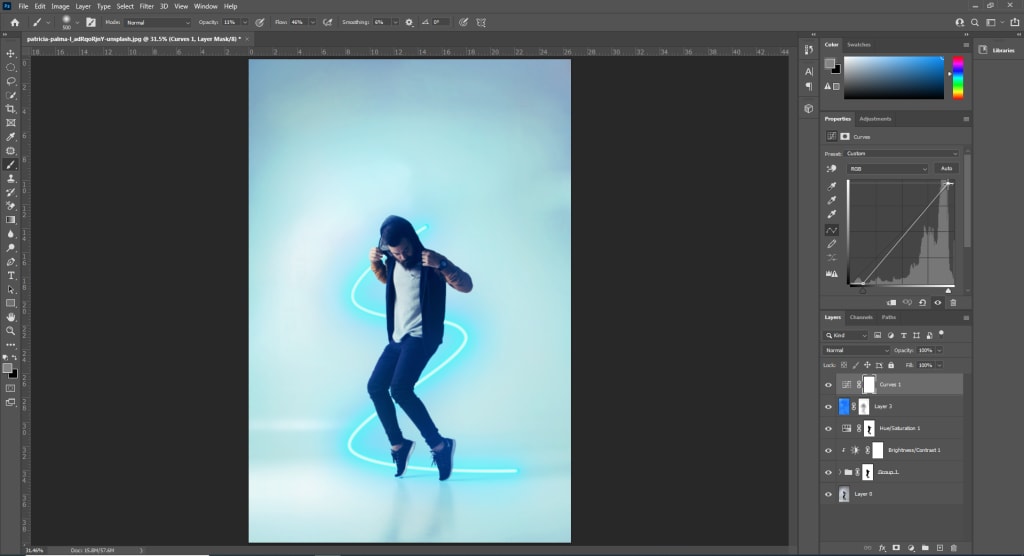Reset the Curves adjustment to defaults
This screenshot has width=1024, height=556.
(922, 303)
